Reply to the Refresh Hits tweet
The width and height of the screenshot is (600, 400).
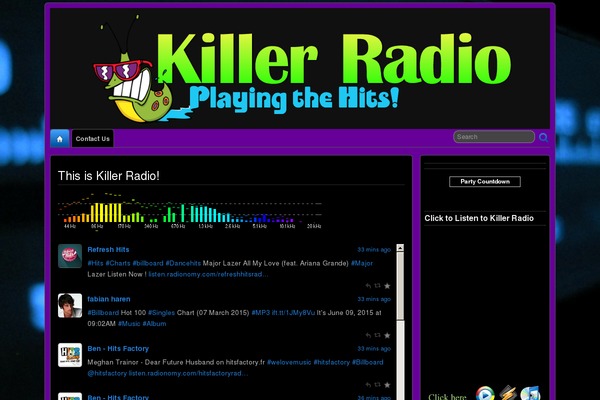(x=368, y=286)
